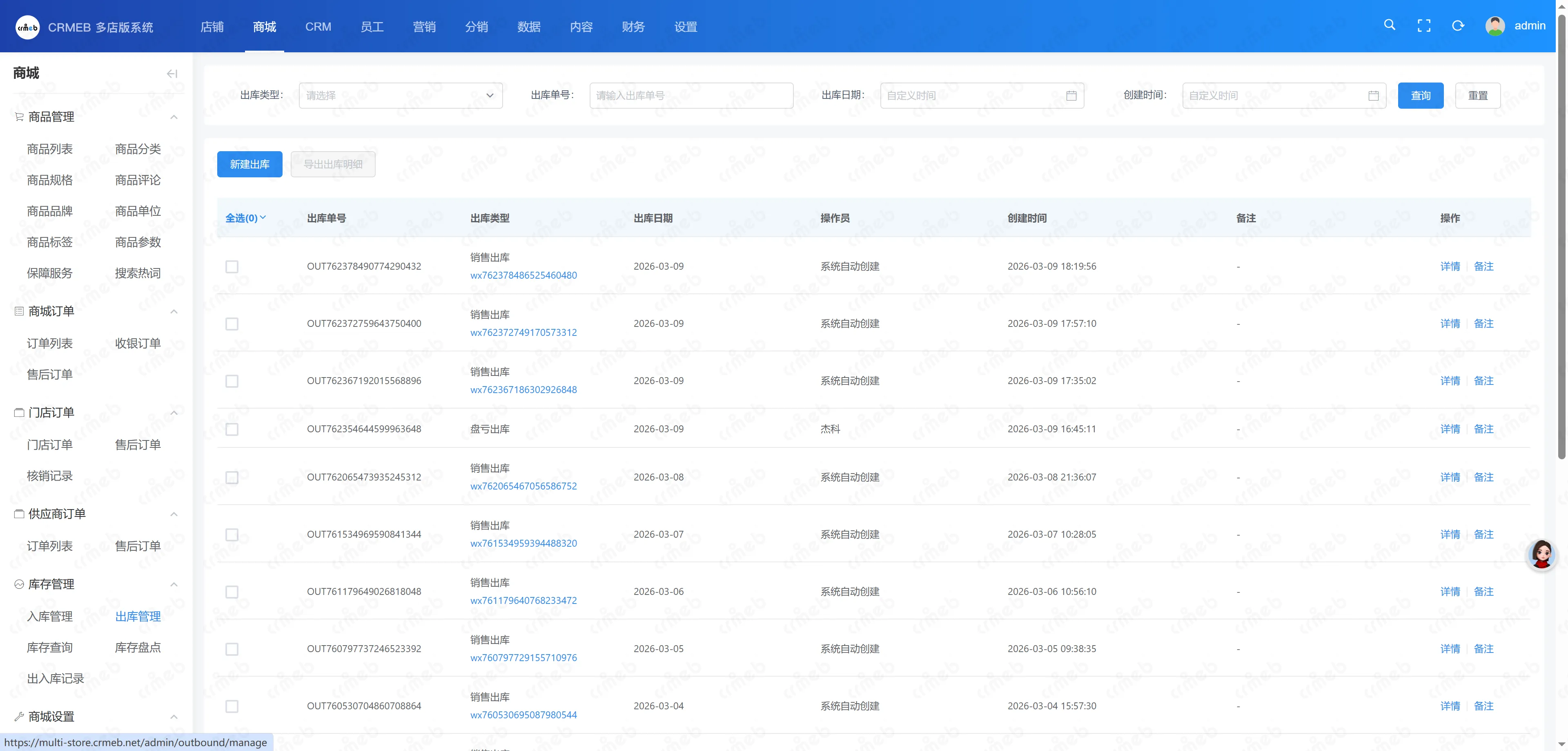Click 详情 for OUT760530704860708864
This screenshot has width=1568, height=751.
tap(1450, 706)
